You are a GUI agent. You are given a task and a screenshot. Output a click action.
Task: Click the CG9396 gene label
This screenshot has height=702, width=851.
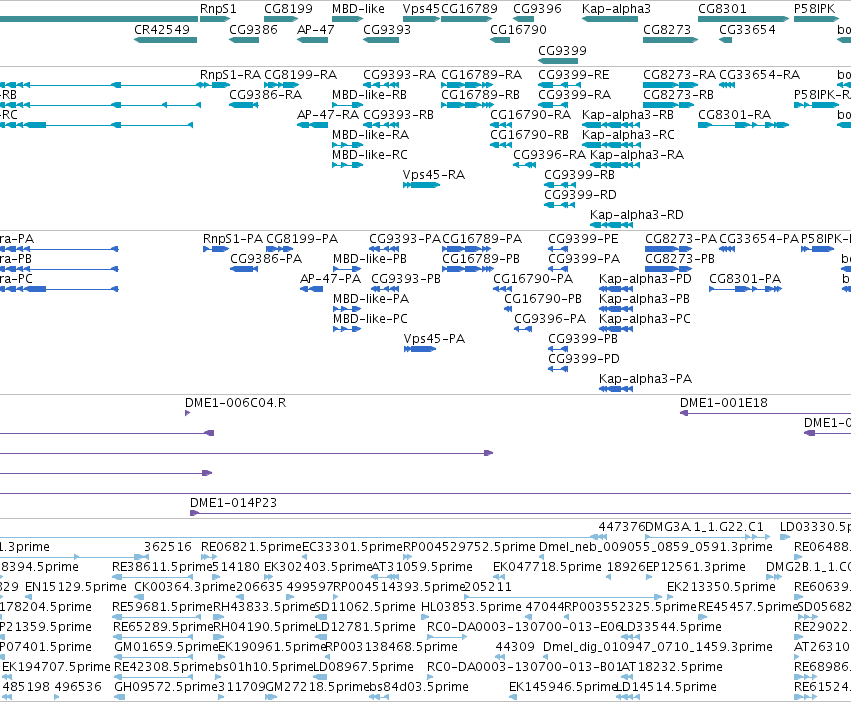coord(537,9)
